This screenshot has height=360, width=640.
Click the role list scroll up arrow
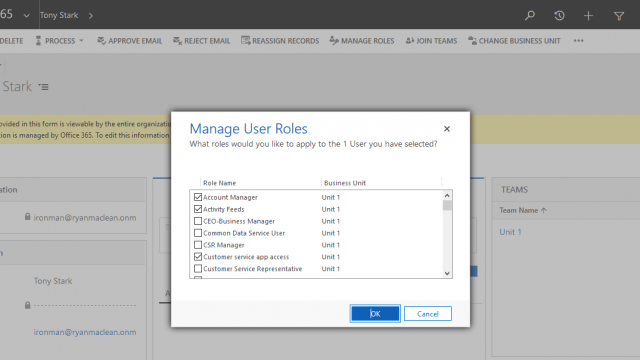point(447,196)
